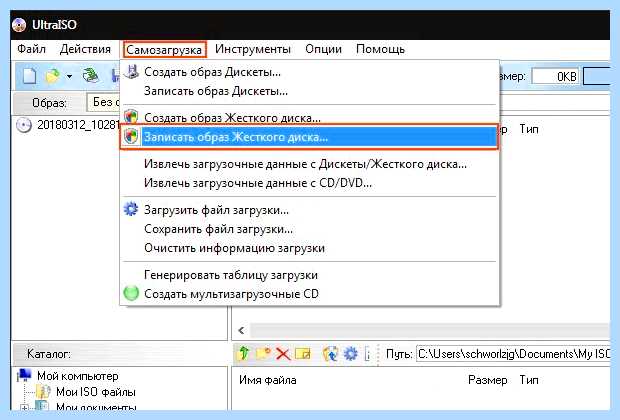Screen dimensions: 620x420
Task: Click the floppy drive icon by Создать образ Дискеты
Action: coord(131,72)
